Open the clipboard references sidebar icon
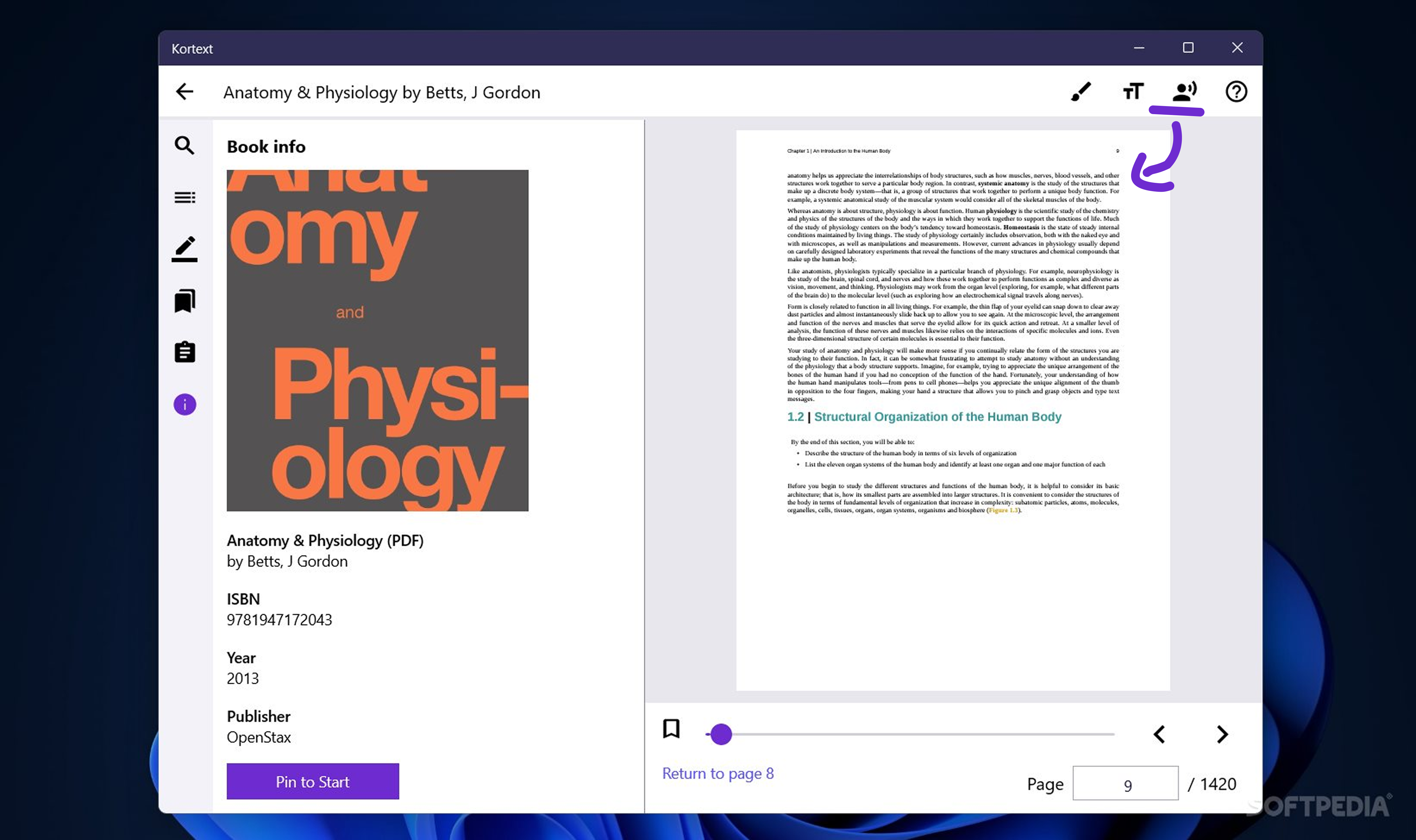Viewport: 1416px width, 840px height. pyautogui.click(x=185, y=352)
